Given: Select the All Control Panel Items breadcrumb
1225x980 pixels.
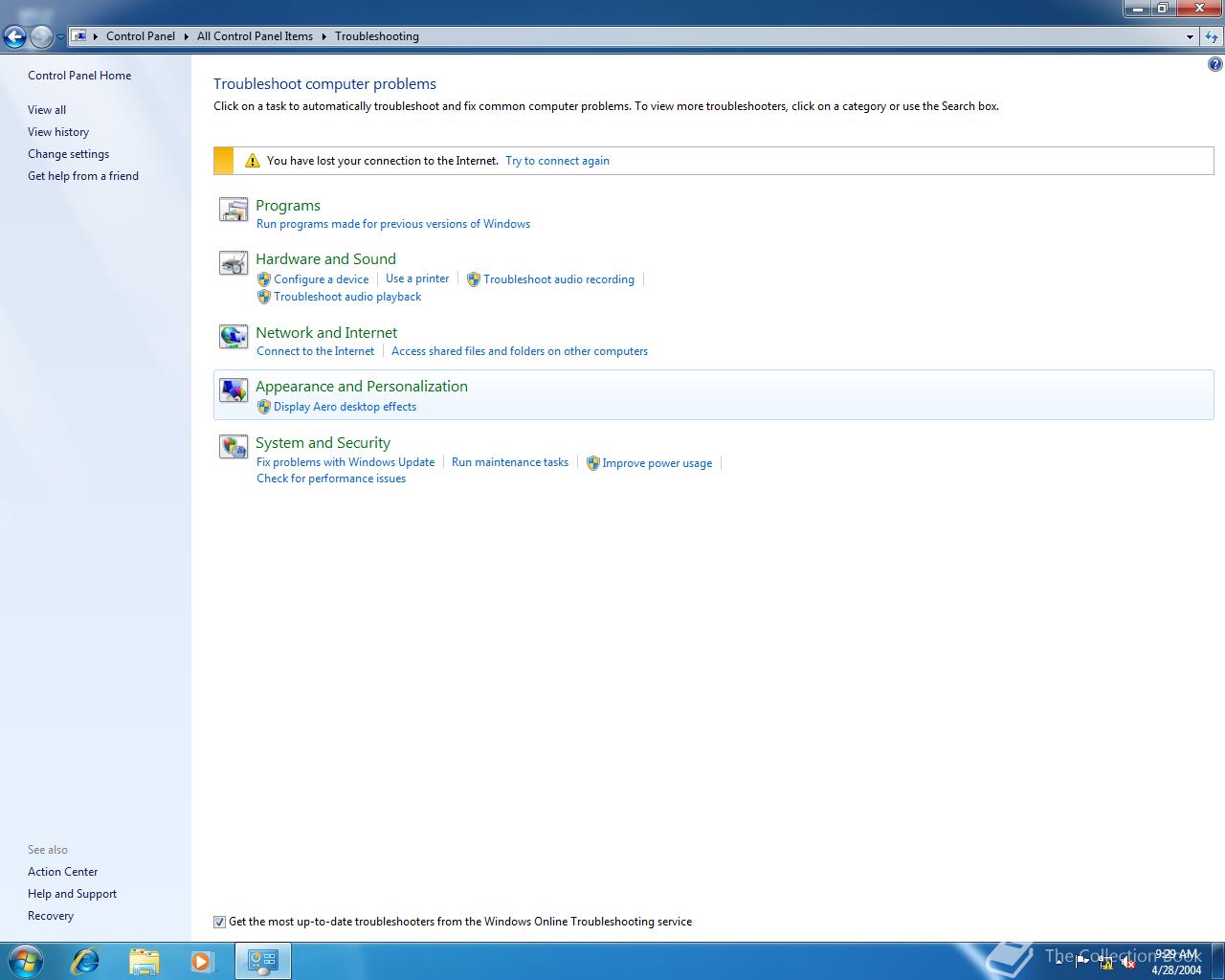Looking at the screenshot, I should click(x=255, y=36).
